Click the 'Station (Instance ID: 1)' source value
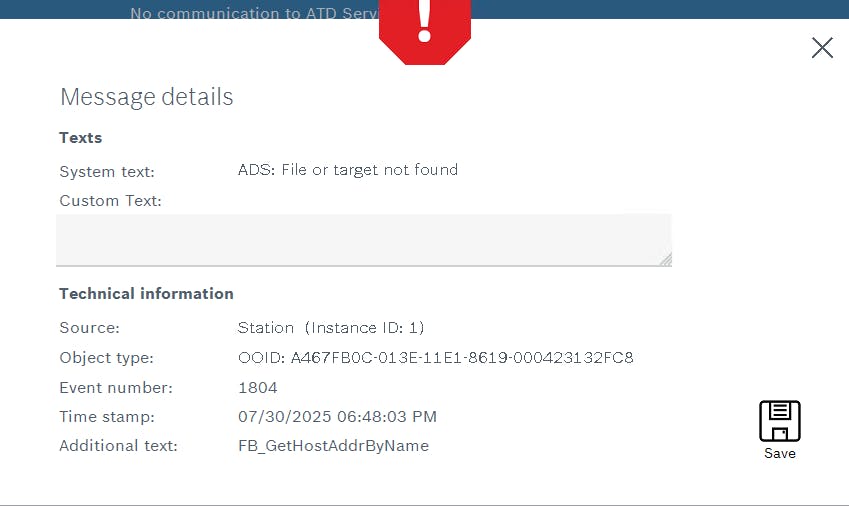 click(331, 328)
